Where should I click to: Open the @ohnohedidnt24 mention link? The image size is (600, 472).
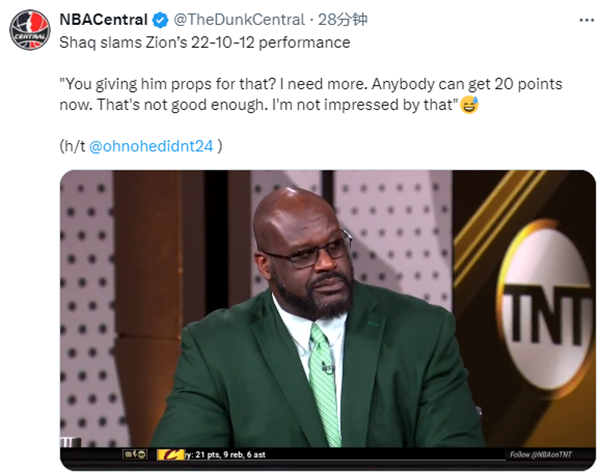point(151,146)
